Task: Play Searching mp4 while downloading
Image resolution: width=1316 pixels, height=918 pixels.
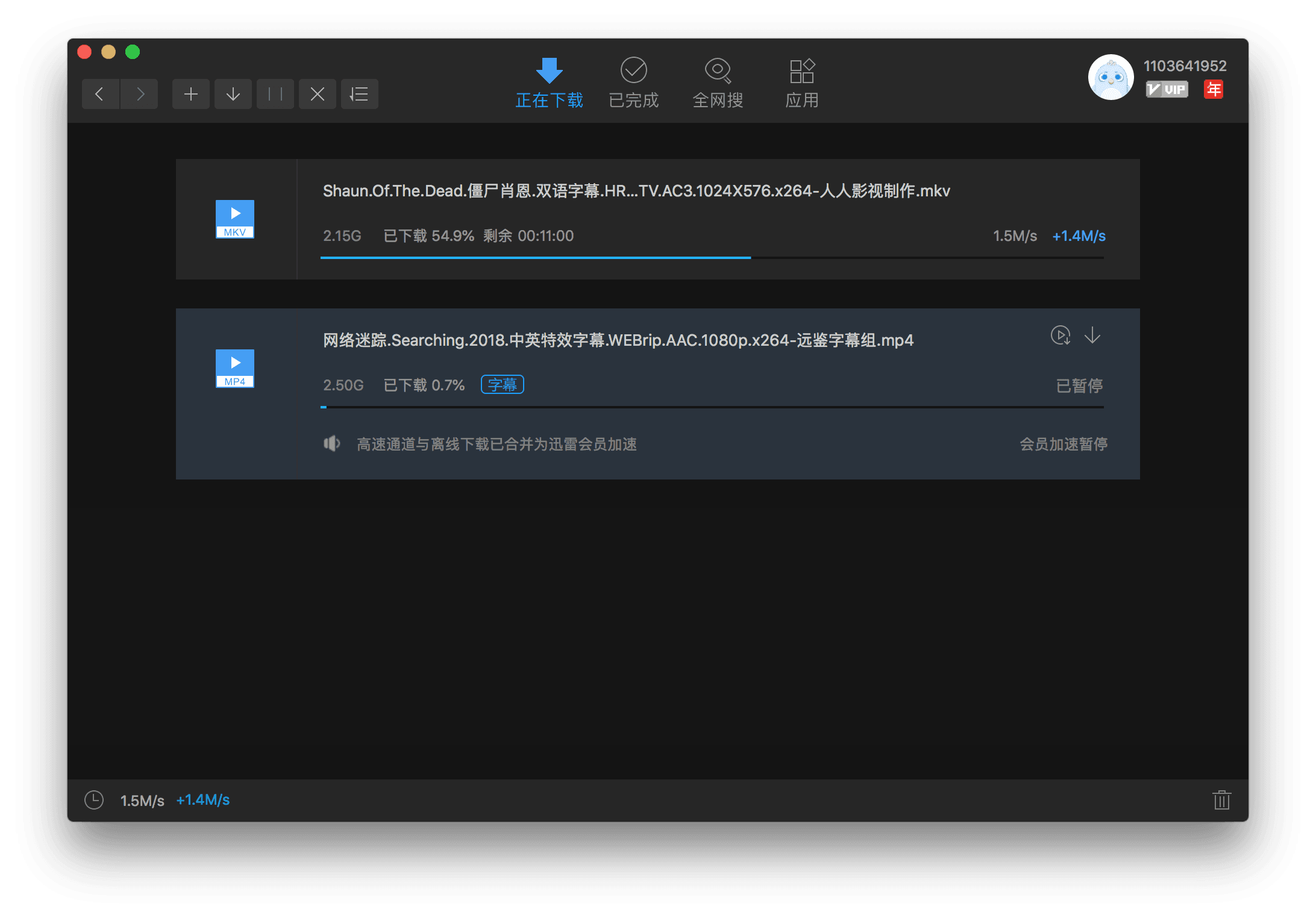Action: [1060, 336]
